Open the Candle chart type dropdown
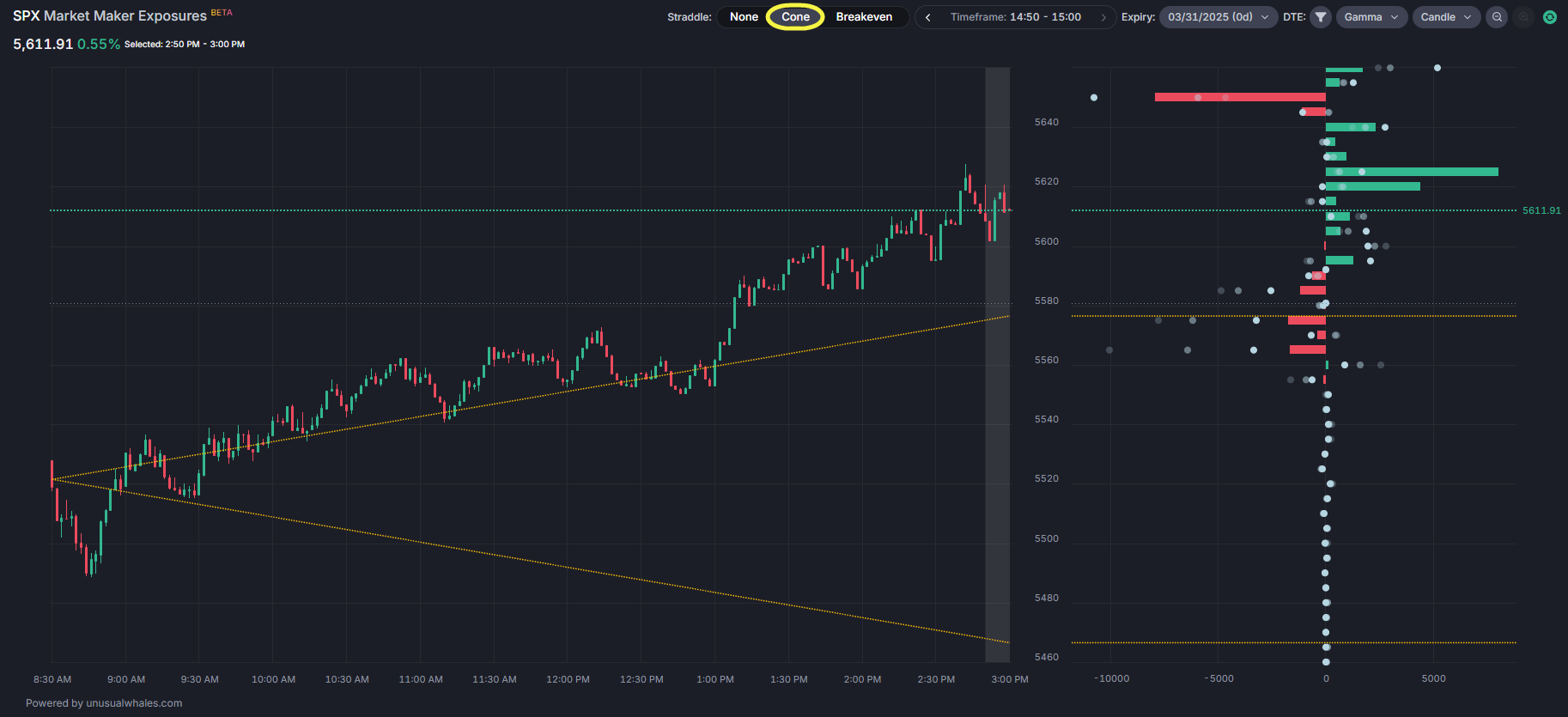The width and height of the screenshot is (1568, 717). (x=1446, y=17)
